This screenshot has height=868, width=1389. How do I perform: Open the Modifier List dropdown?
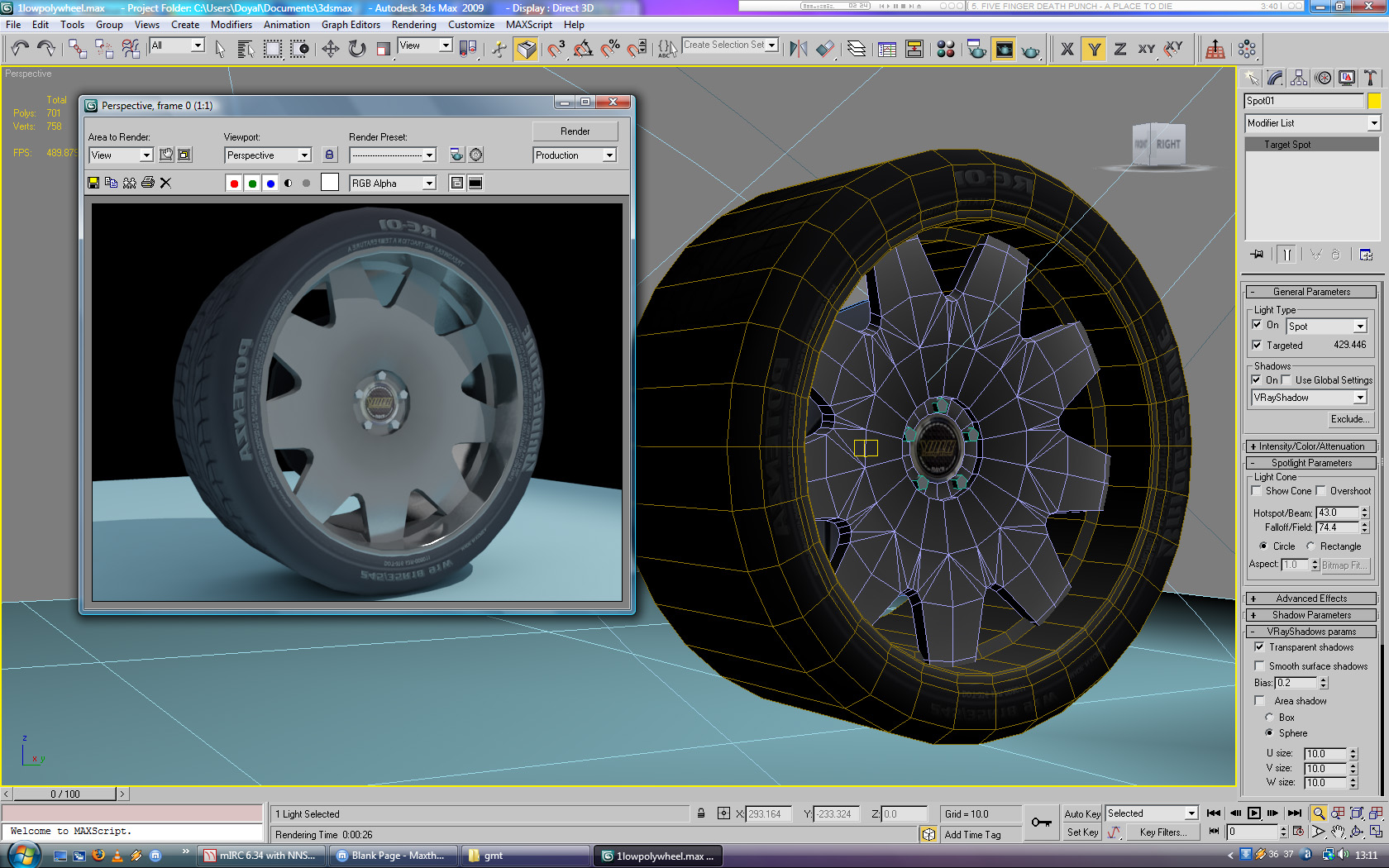click(1312, 123)
